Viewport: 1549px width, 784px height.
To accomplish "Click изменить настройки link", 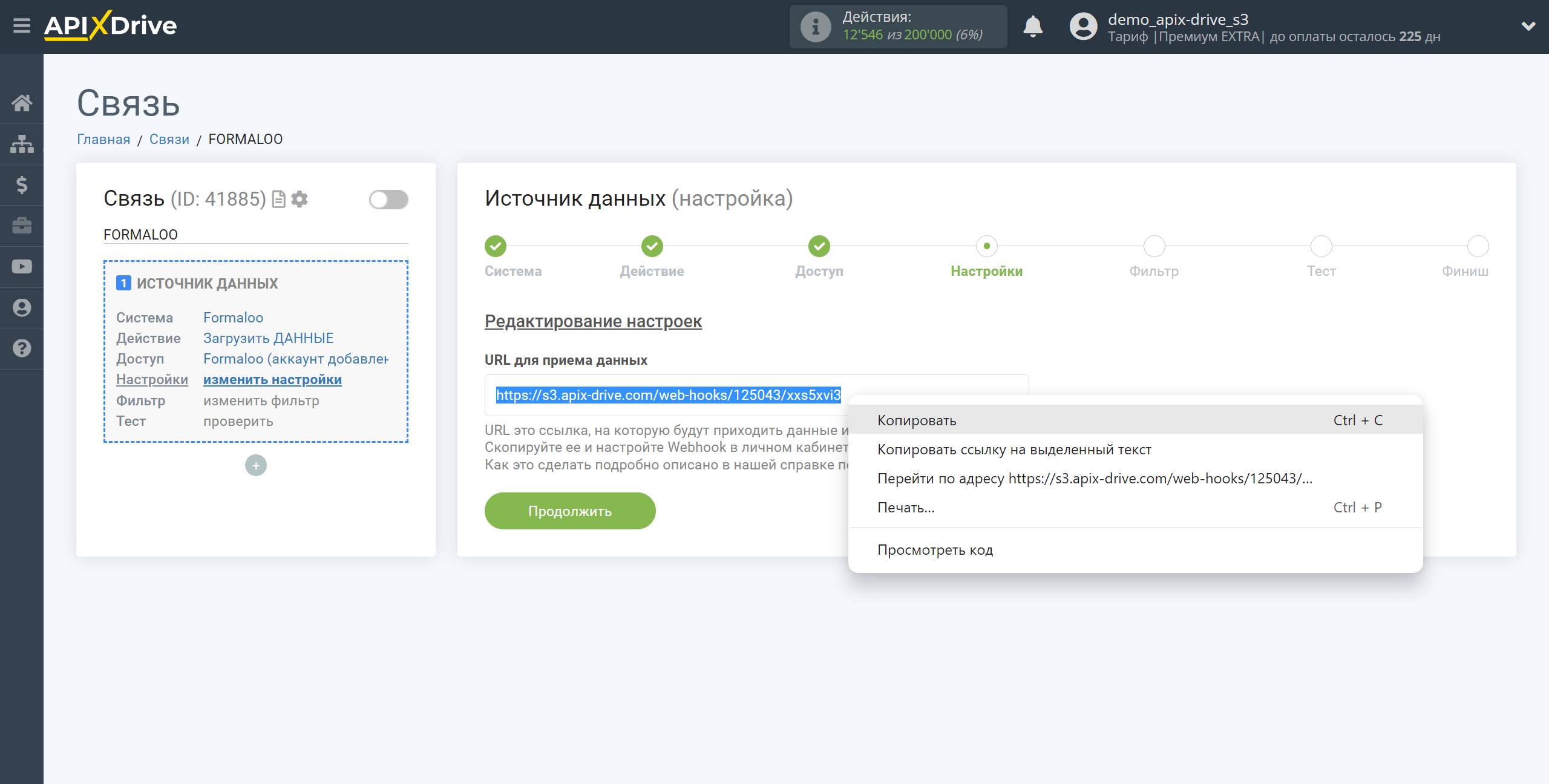I will (272, 380).
